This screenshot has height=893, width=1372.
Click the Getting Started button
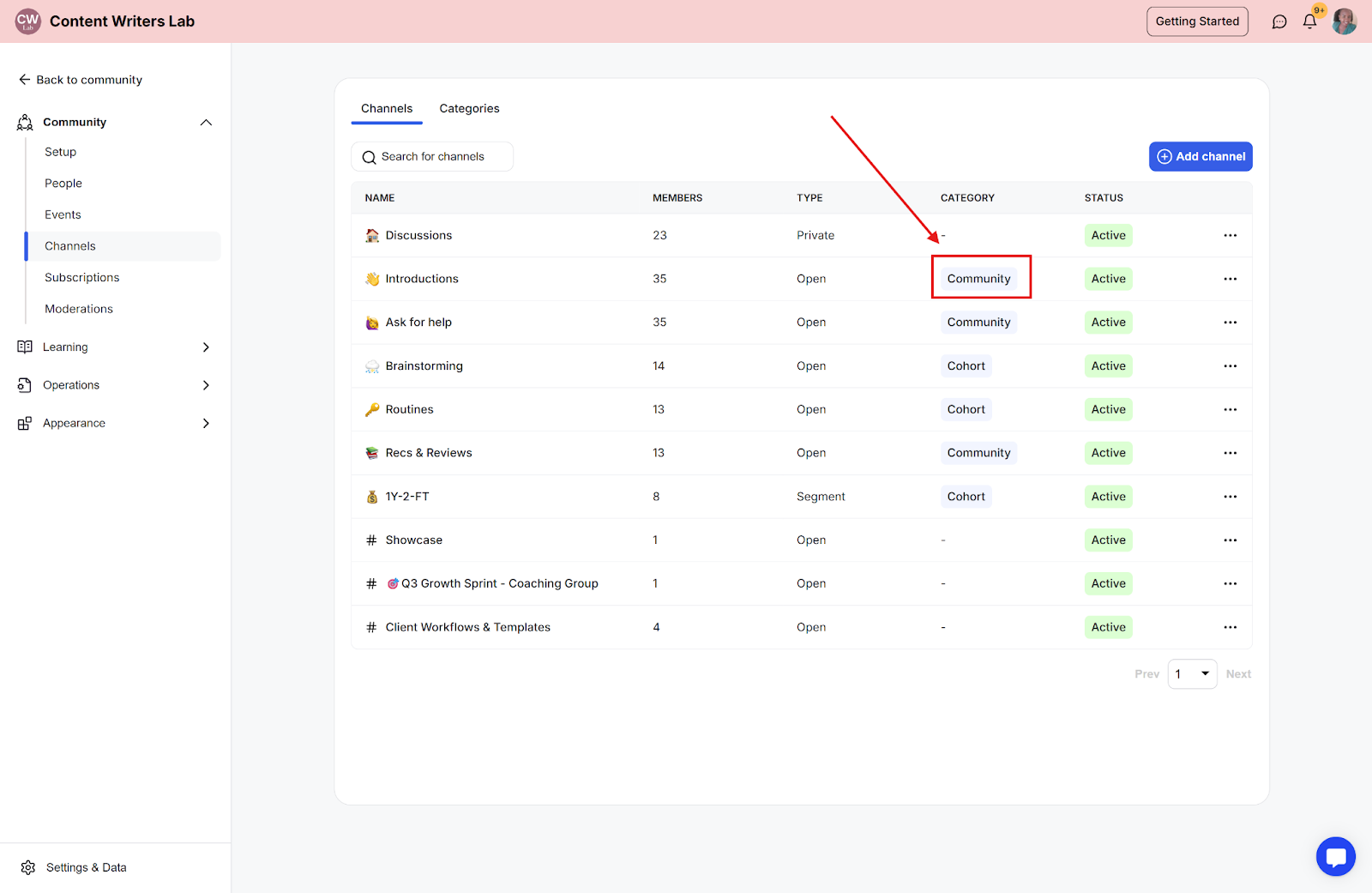point(1197,21)
